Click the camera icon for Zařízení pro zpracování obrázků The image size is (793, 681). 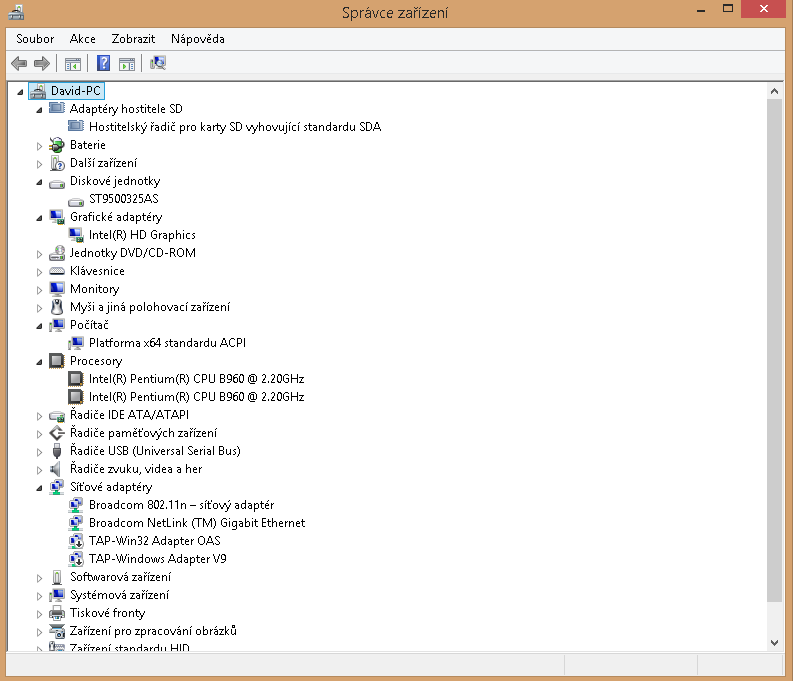pos(57,631)
